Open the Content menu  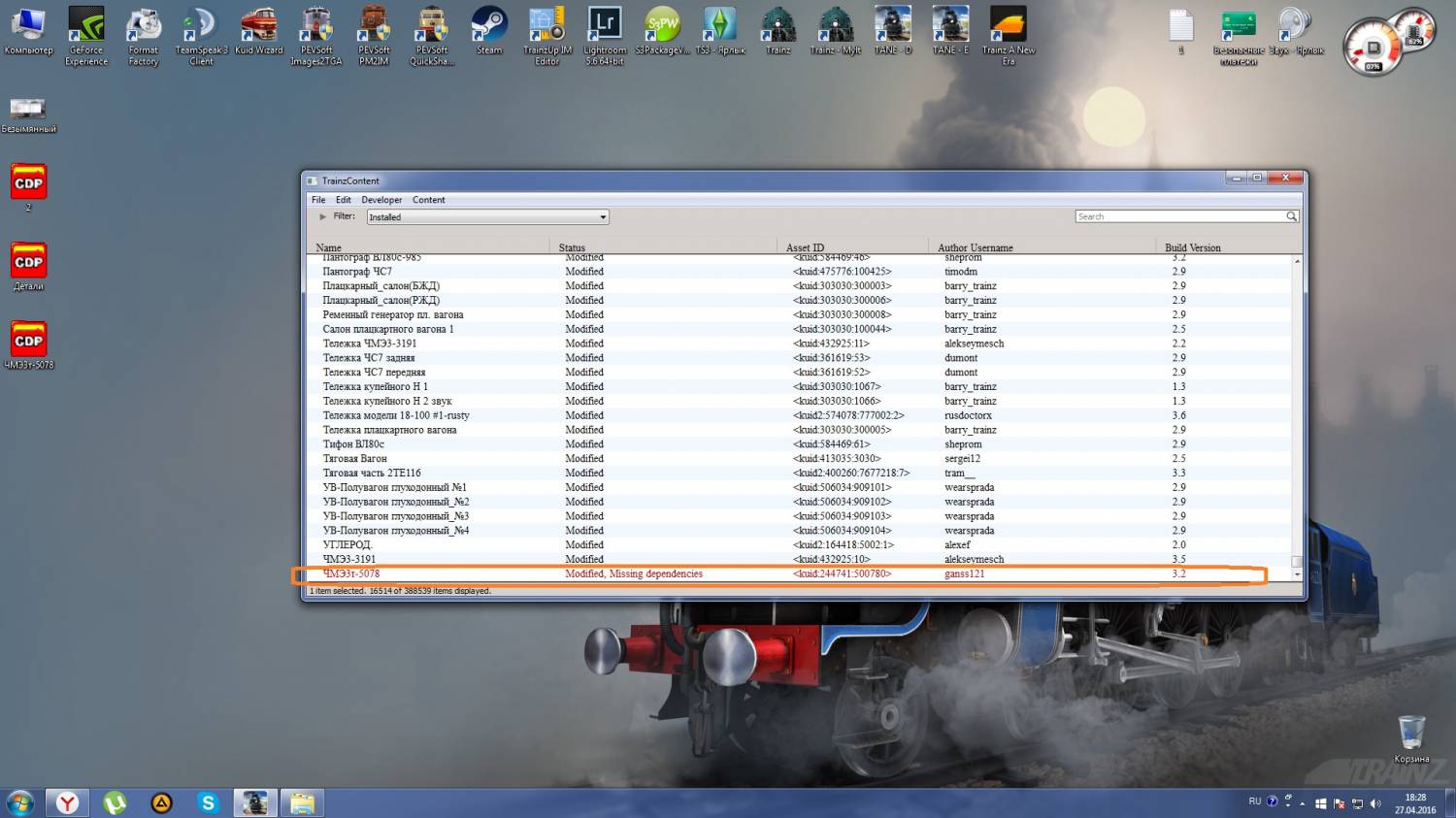[x=428, y=200]
